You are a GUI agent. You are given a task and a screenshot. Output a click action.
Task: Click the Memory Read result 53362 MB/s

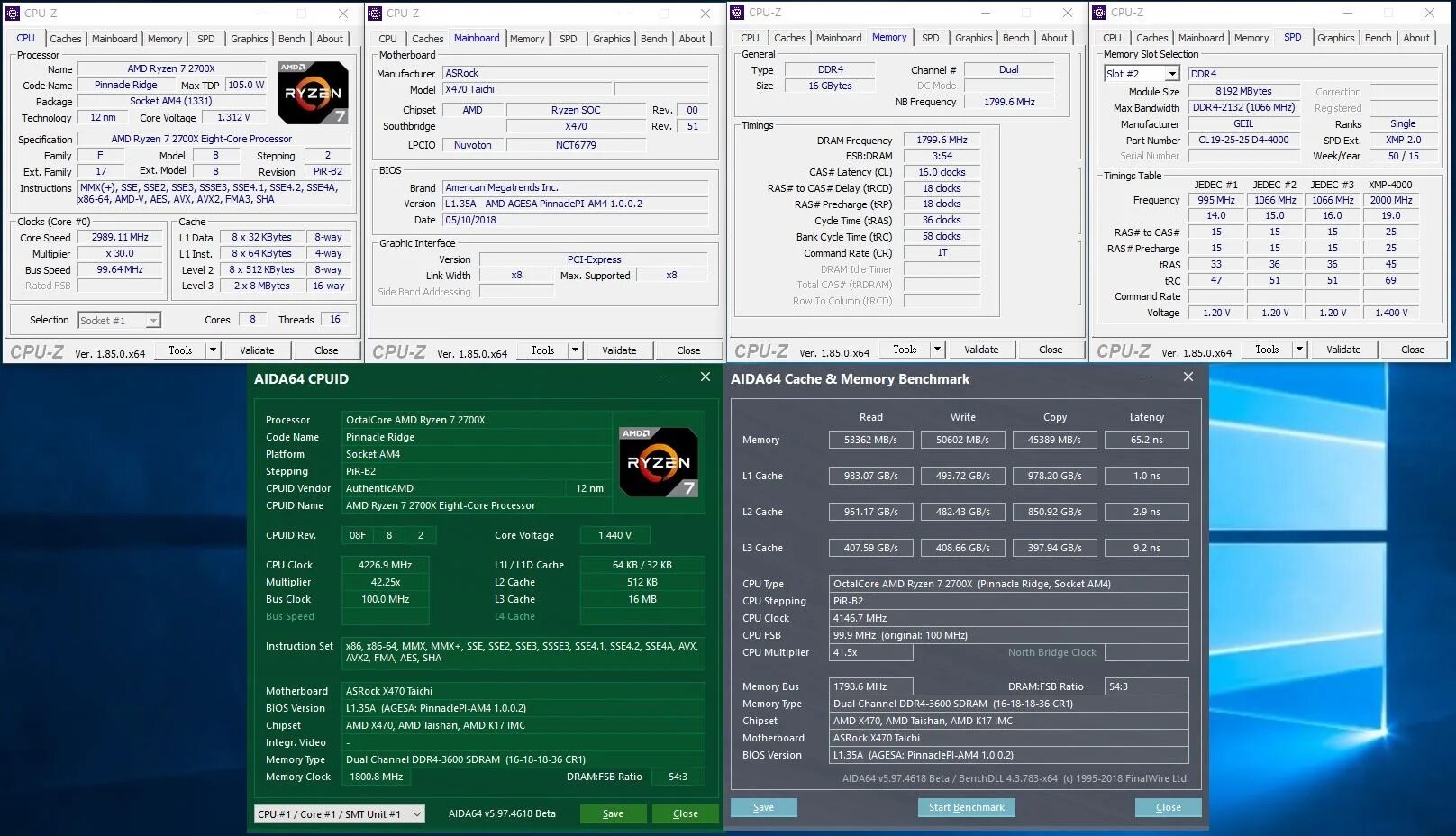(x=870, y=440)
